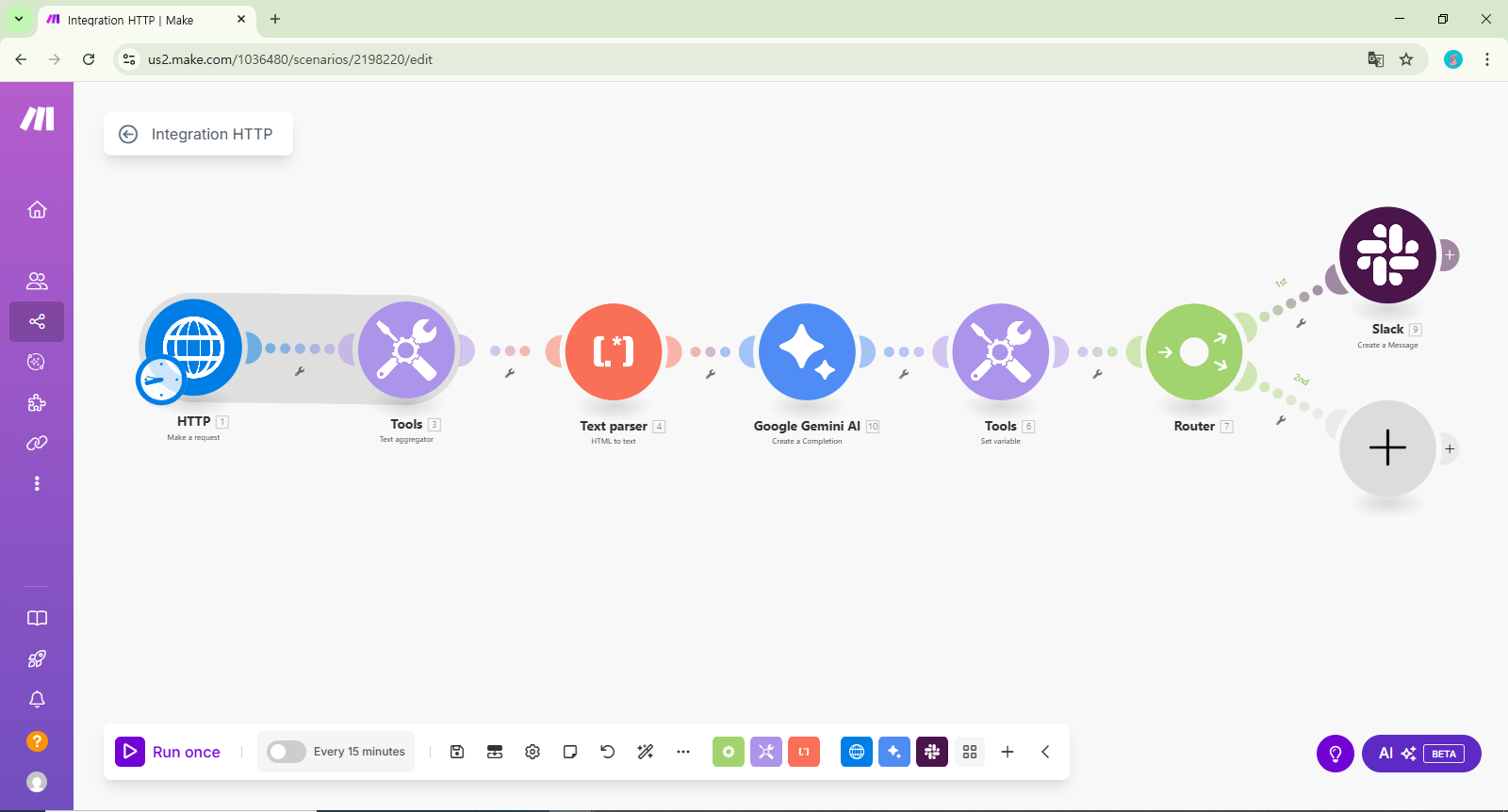Open the browser tab search dropdown arrow
Screen dimensions: 1508x812
click(19, 19)
